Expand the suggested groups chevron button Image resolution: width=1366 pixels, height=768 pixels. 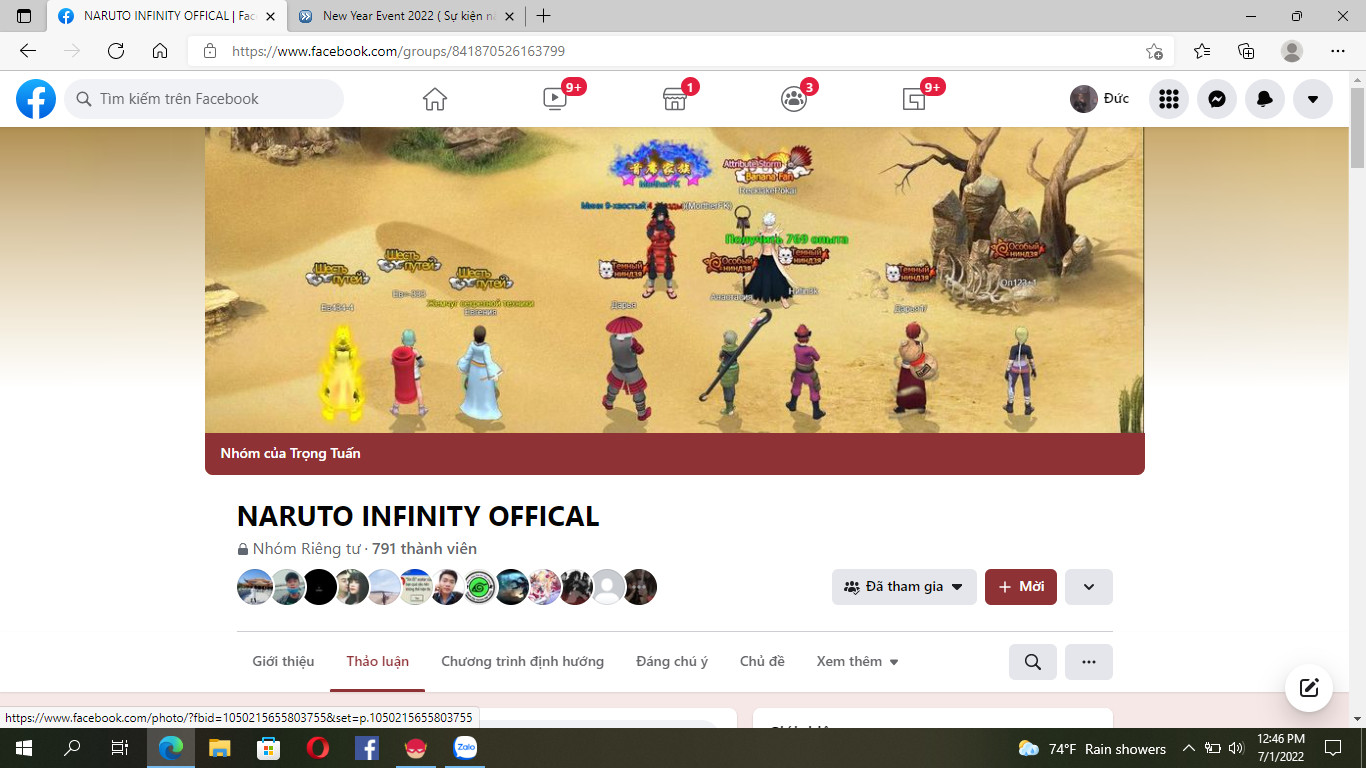1089,587
